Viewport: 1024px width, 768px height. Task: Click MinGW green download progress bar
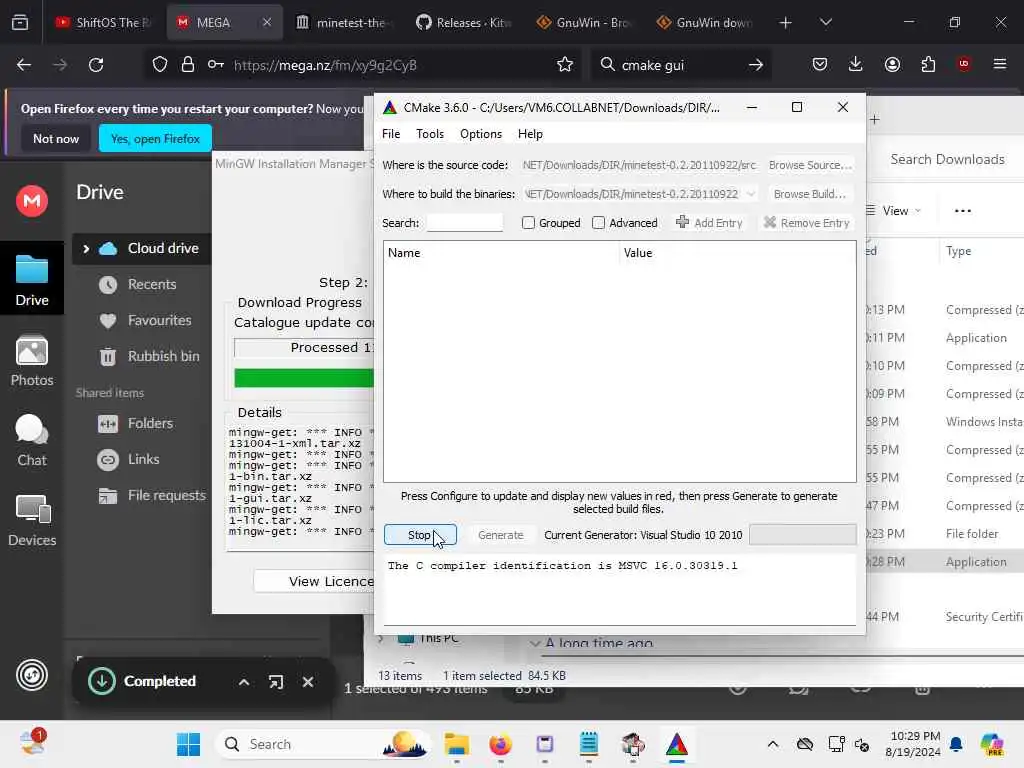pyautogui.click(x=304, y=377)
